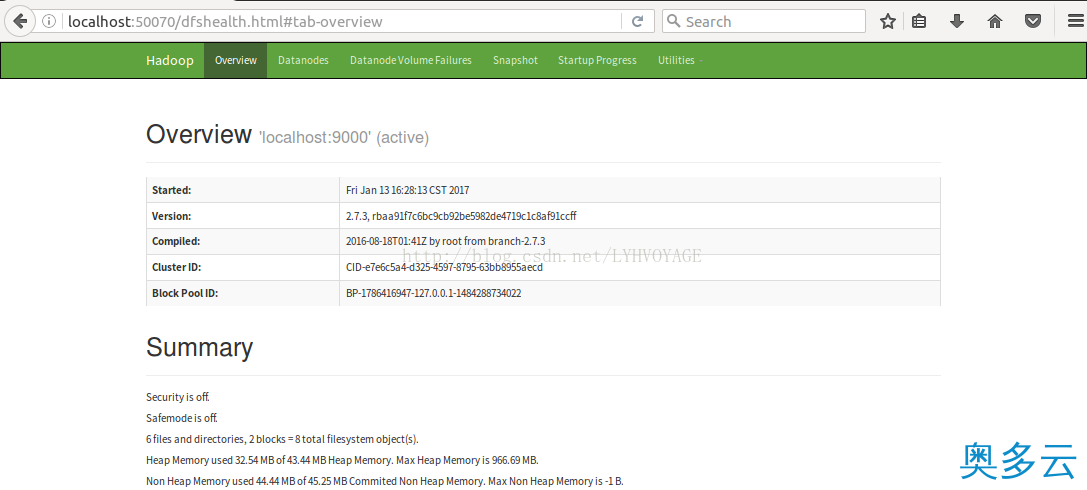Open the Startup Progress tab
1087x490 pixels.
pos(597,60)
